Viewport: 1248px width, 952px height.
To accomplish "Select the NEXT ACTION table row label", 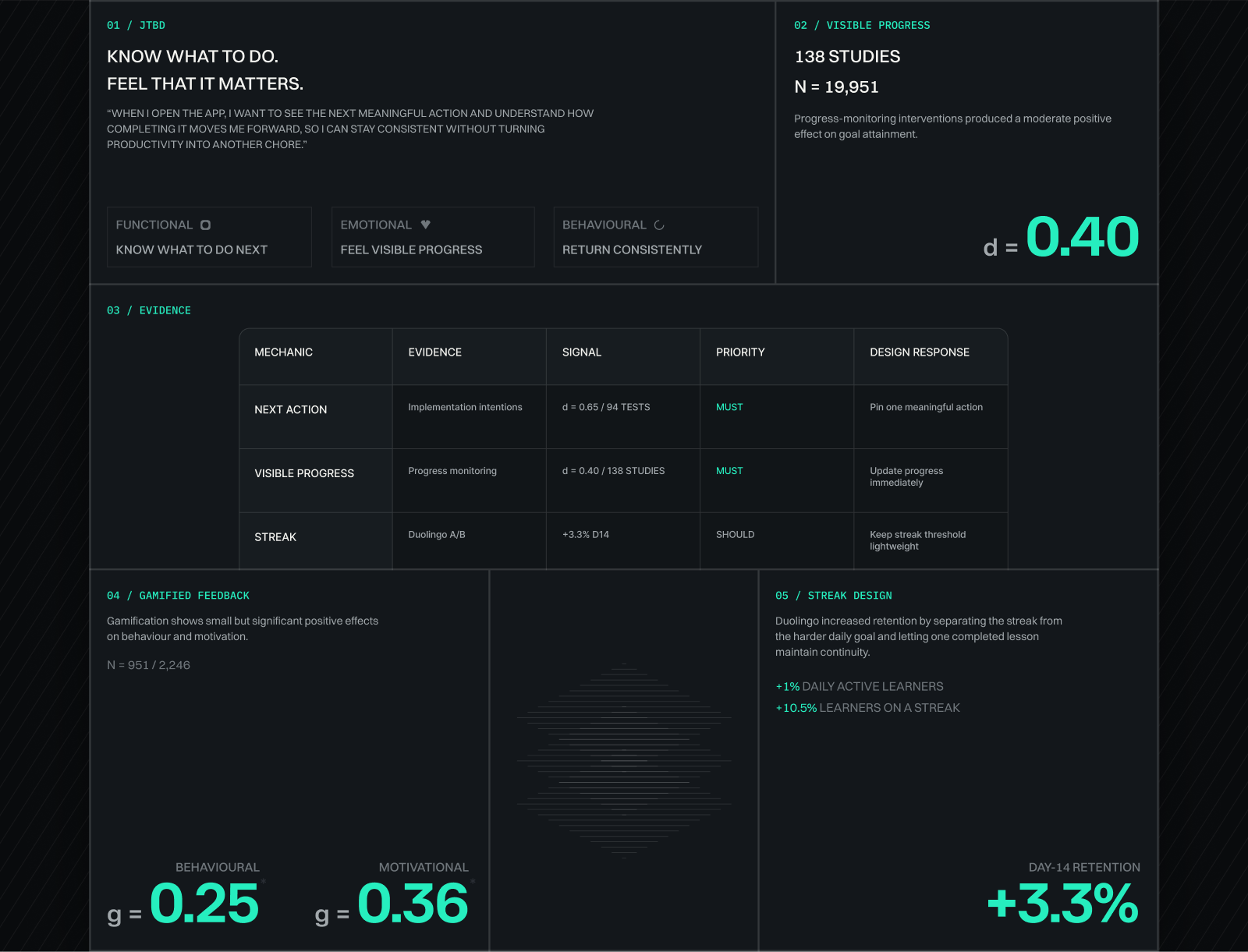I will point(290,409).
